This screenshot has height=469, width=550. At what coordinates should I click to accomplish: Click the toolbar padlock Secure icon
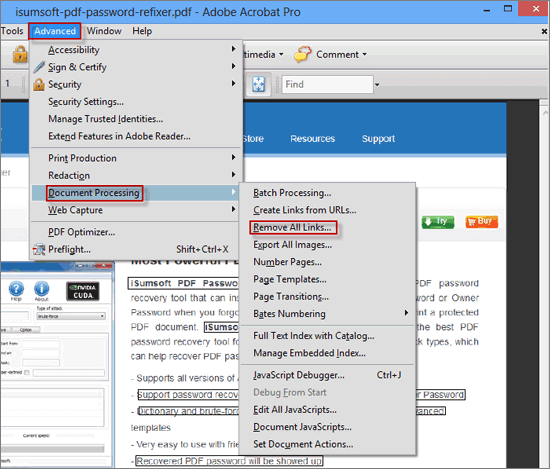20,54
